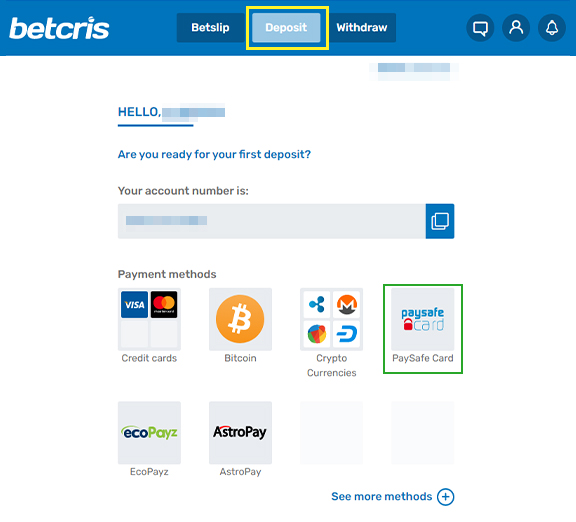
Task: Pick the Dash crypto icon
Action: [x=346, y=334]
